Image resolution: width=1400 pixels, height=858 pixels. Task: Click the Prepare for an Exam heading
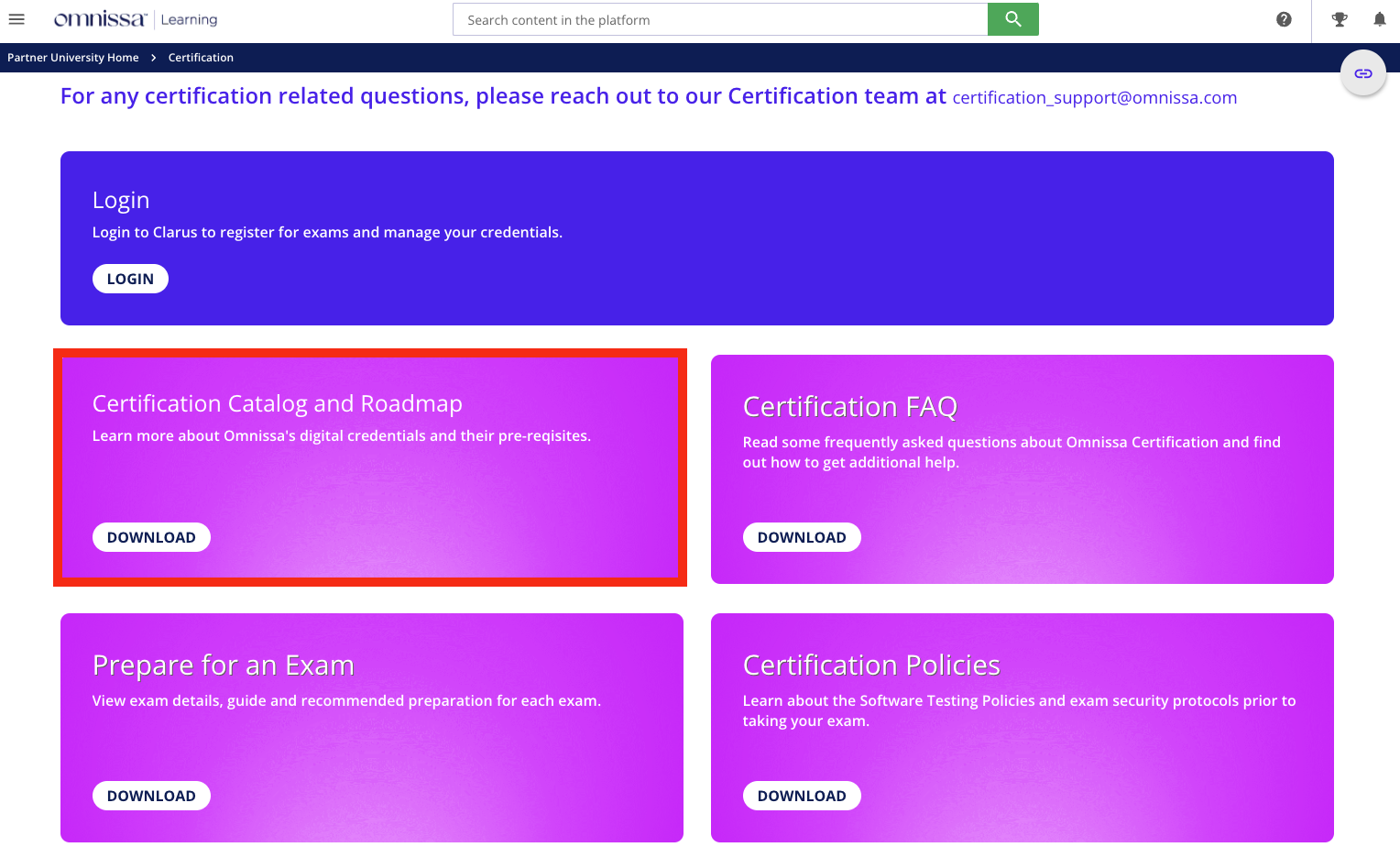click(x=223, y=665)
